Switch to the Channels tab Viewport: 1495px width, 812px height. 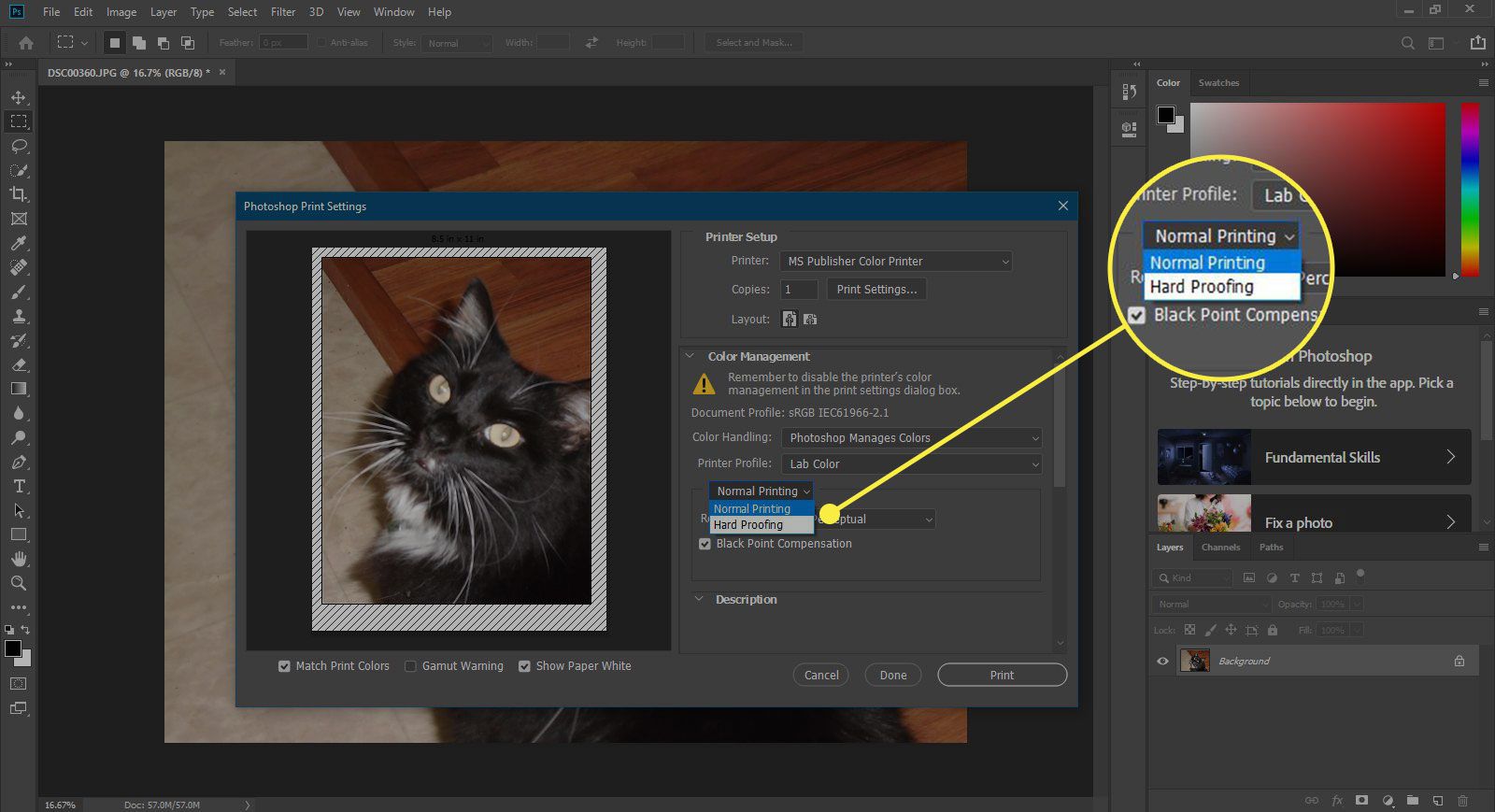(x=1220, y=548)
